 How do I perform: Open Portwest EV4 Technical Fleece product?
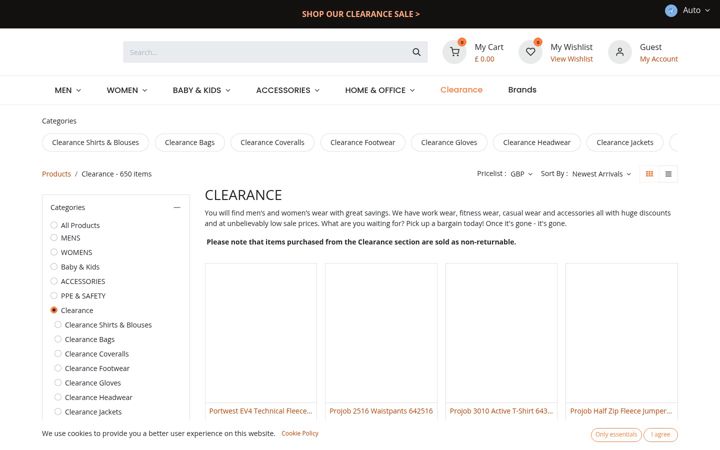pyautogui.click(x=260, y=411)
